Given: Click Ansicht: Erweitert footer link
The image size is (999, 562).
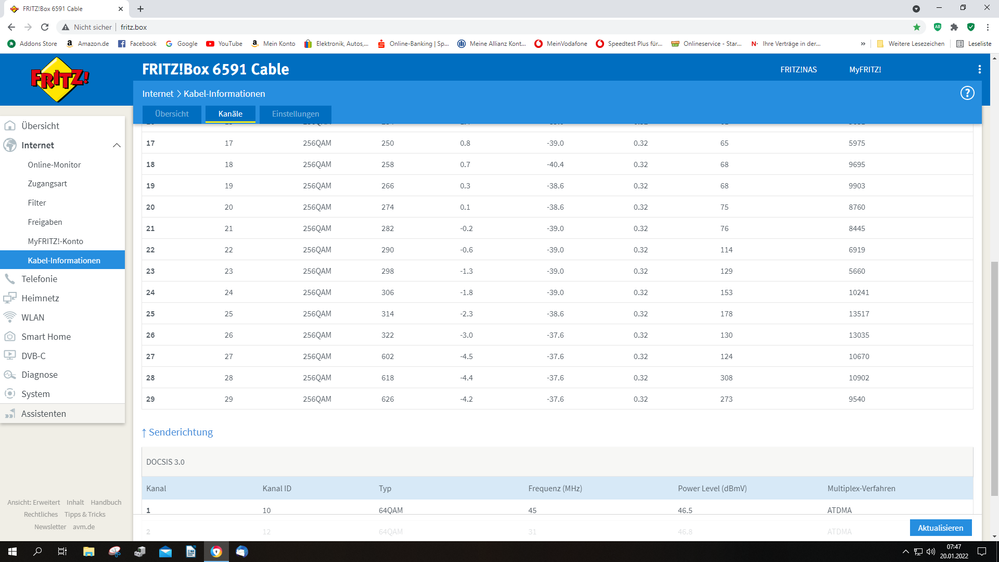Looking at the screenshot, I should (33, 502).
